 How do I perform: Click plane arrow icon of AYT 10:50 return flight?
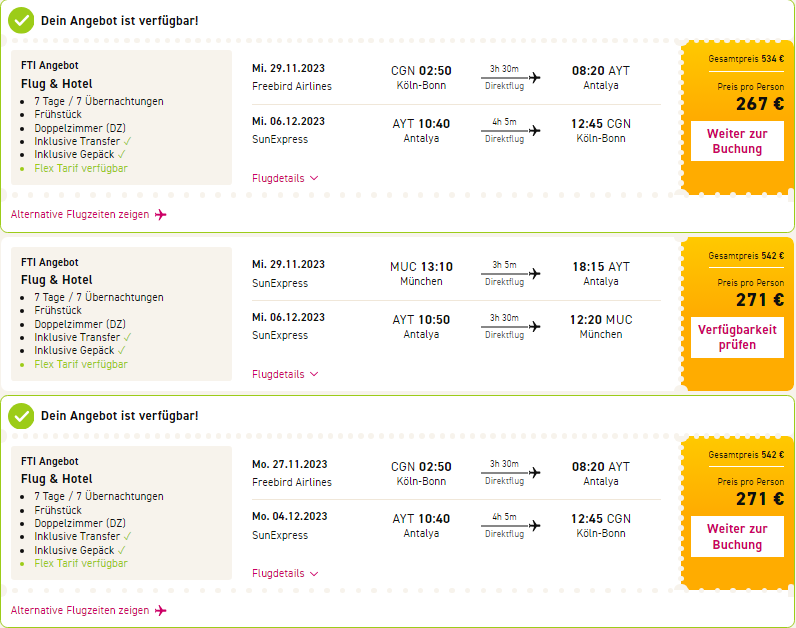point(534,326)
